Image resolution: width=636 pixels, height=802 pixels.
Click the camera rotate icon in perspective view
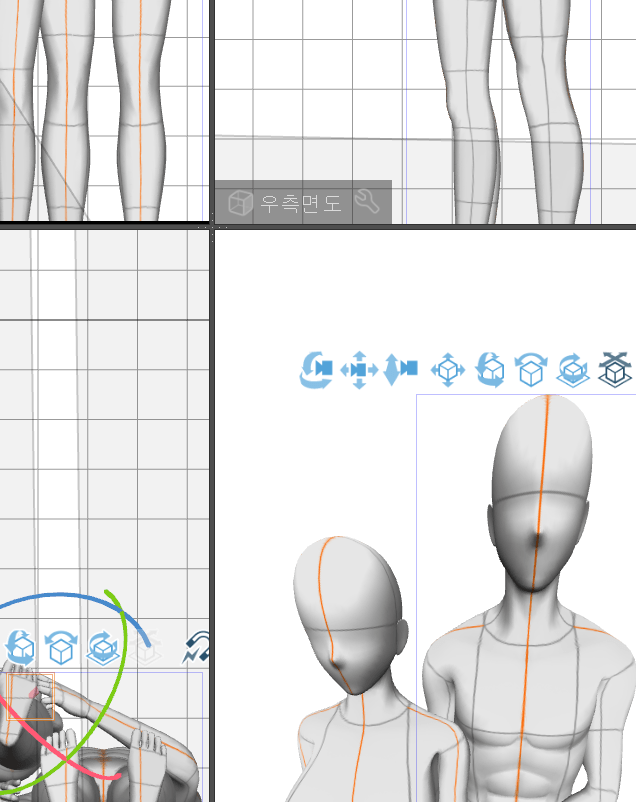click(316, 370)
